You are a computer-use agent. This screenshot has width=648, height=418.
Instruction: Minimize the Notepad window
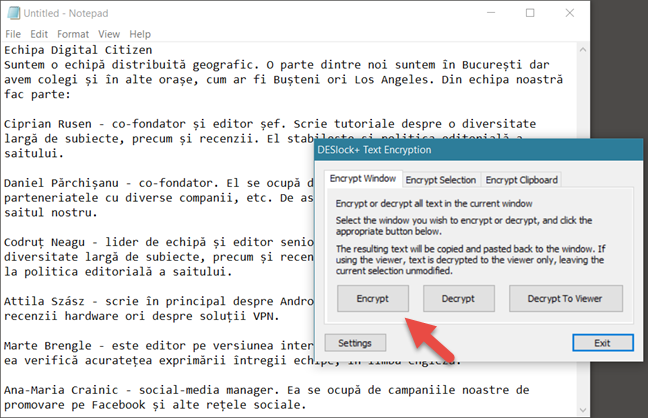click(491, 13)
